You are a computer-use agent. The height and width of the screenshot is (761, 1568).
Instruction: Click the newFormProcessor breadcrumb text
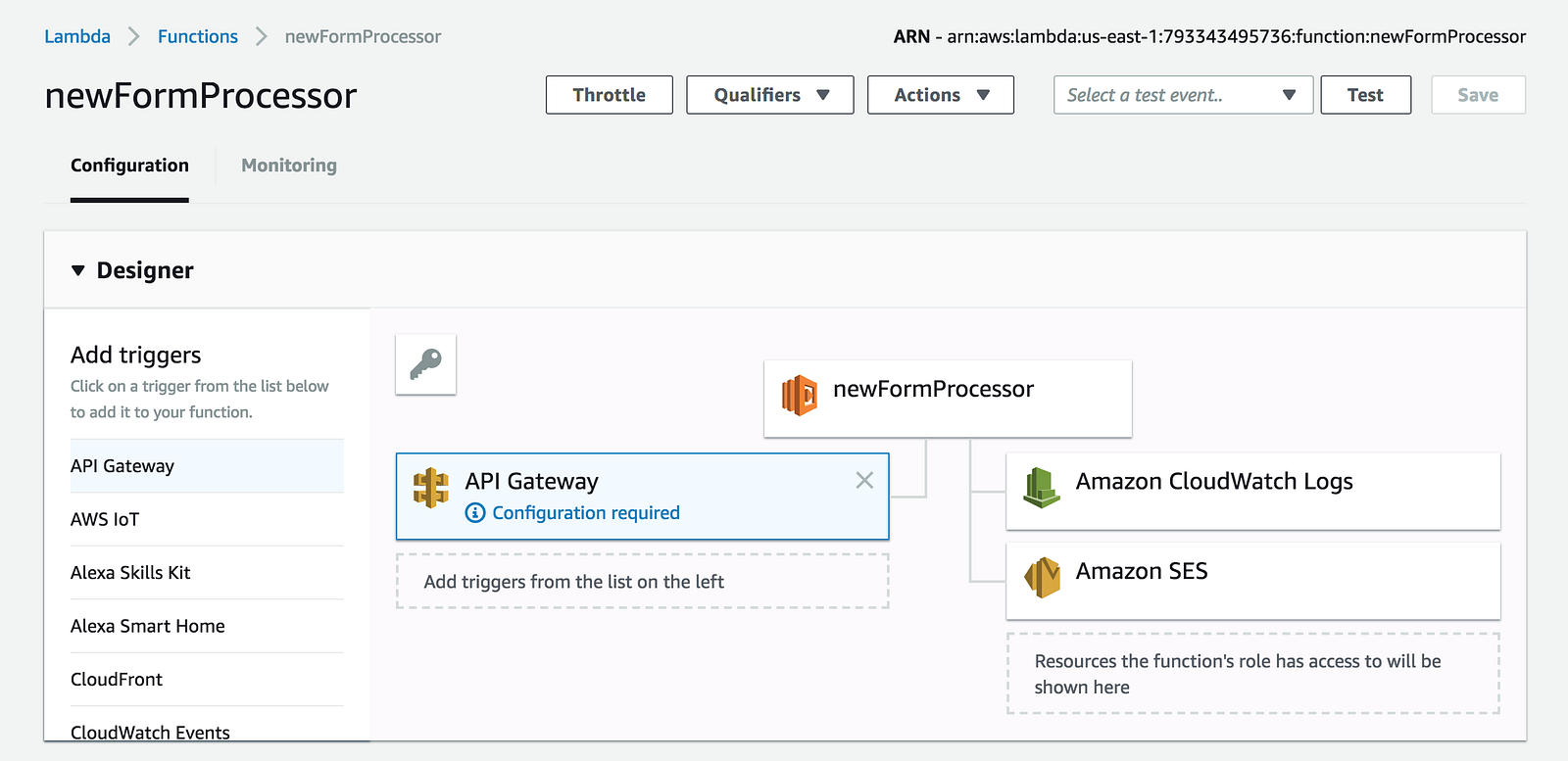click(363, 36)
